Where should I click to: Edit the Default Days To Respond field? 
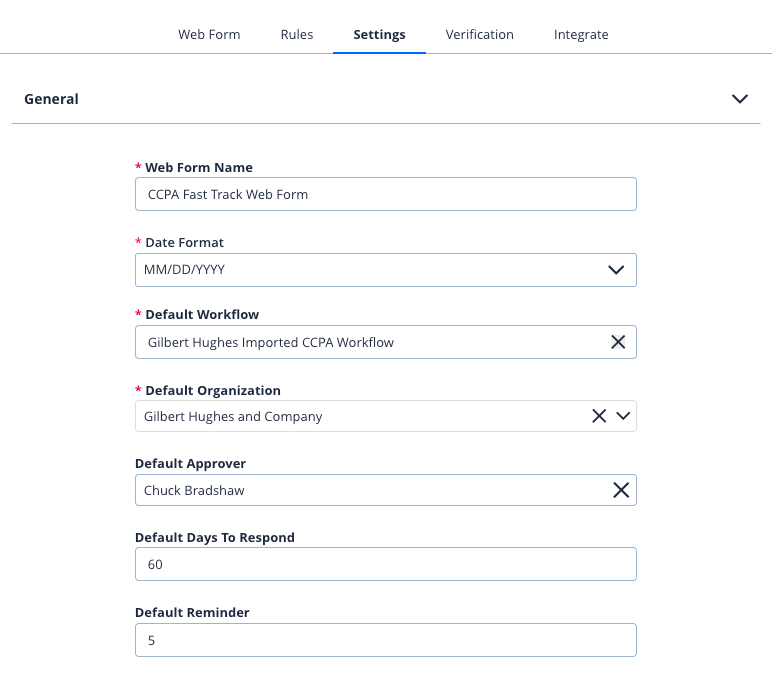[385, 564]
